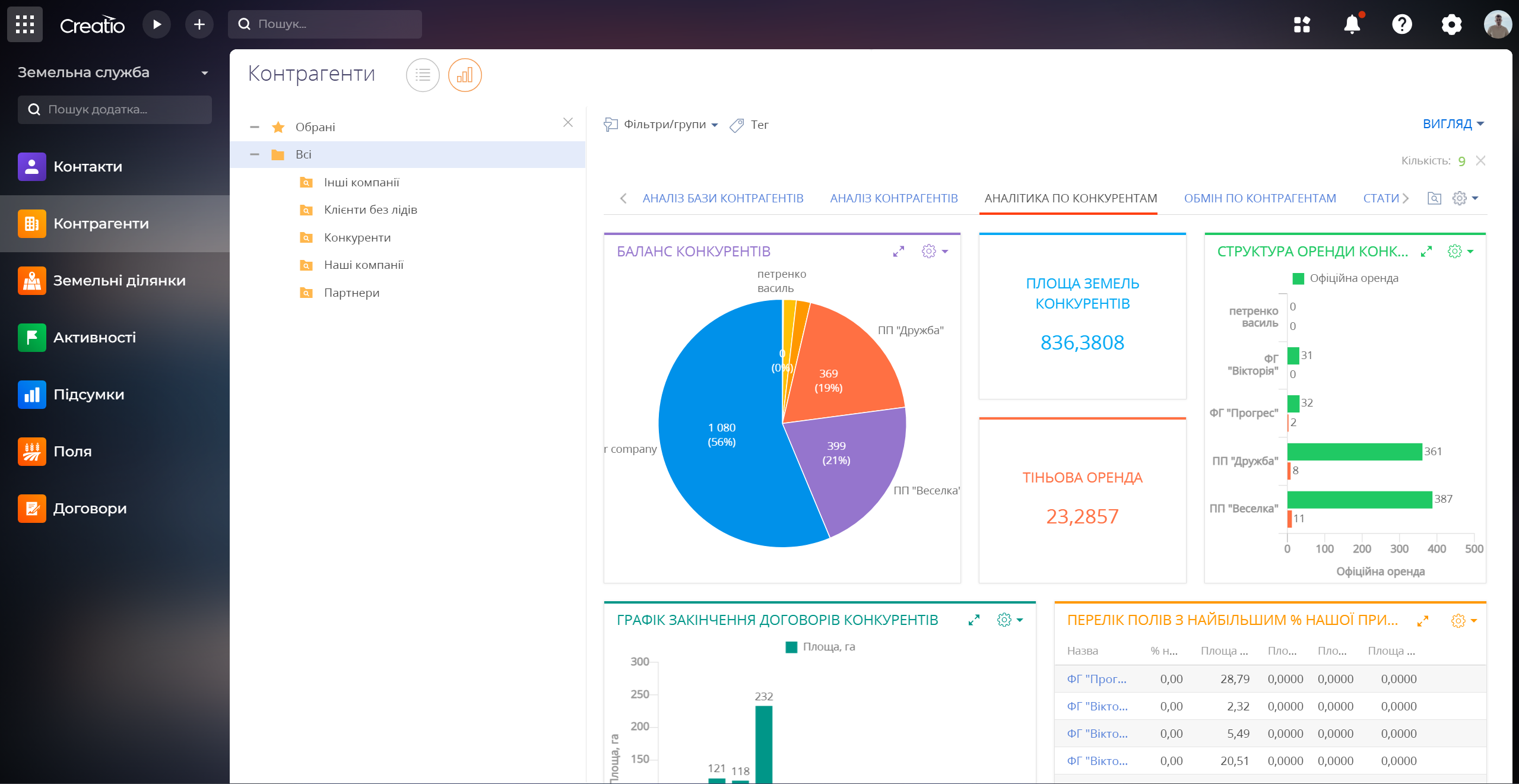Screen dimensions: 1519x784
Task: Select Інші компанії folder
Action: tap(361, 182)
